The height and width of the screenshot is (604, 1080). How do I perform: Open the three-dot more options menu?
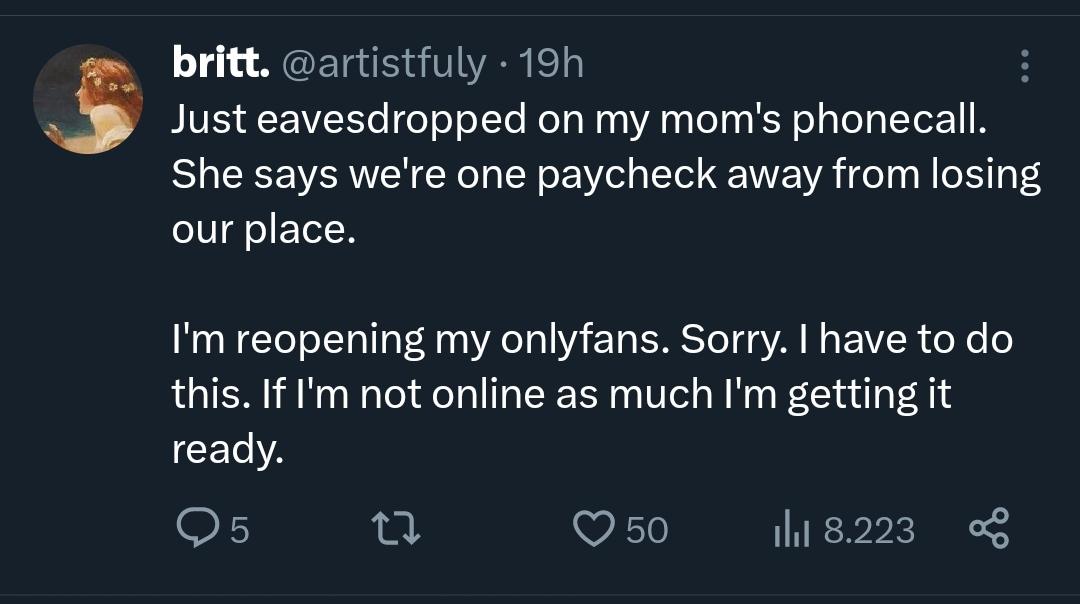[1023, 66]
